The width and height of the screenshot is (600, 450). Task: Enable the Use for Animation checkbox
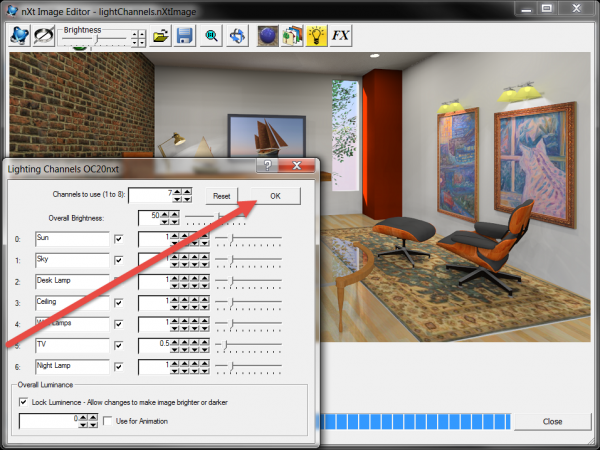click(108, 421)
